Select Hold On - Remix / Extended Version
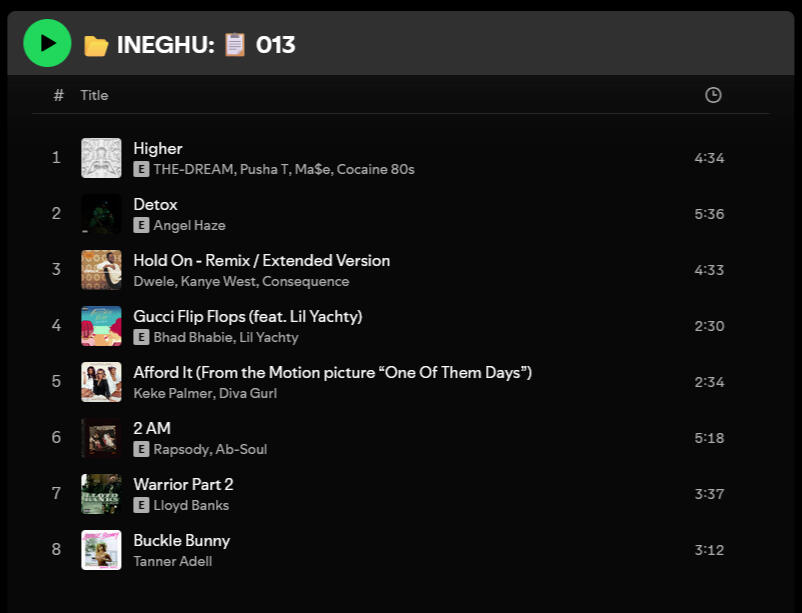Screen dimensions: 802x613 coord(261,260)
